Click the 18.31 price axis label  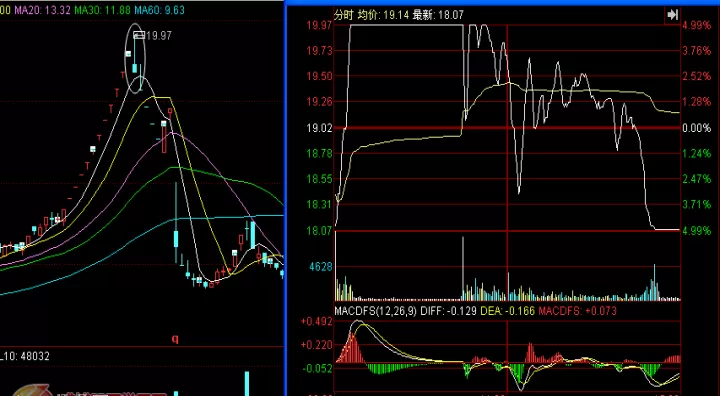[319, 204]
